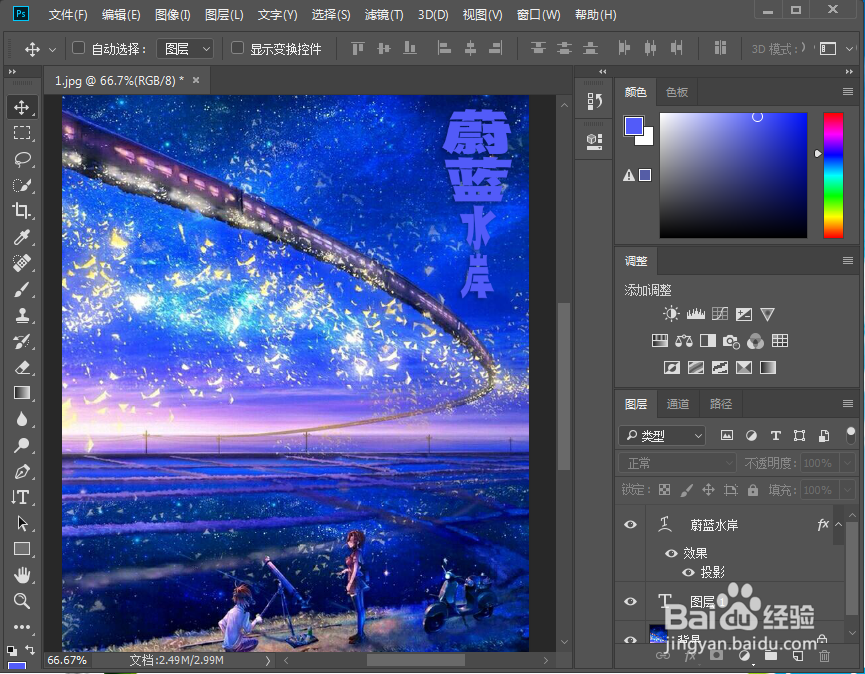This screenshot has height=674, width=865.
Task: Select the Move tool in the toolbox
Action: pos(22,107)
